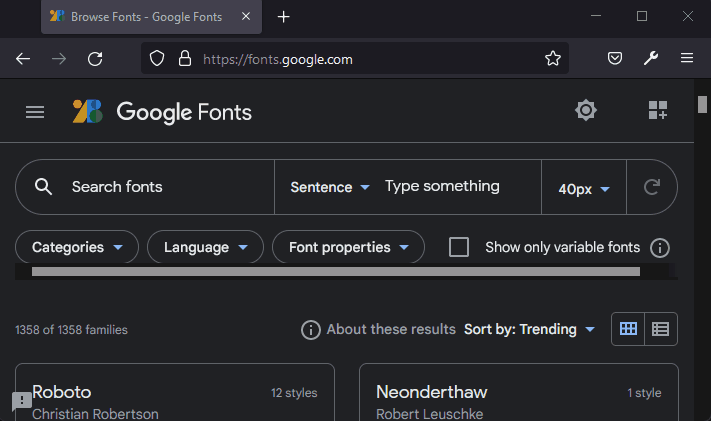Click the Christian Robertson author name
The width and height of the screenshot is (711, 421).
95,414
